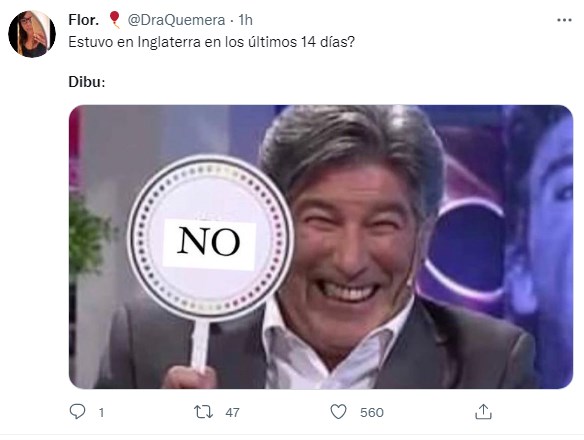Click the woman's face on the image's right edge

tap(551, 209)
